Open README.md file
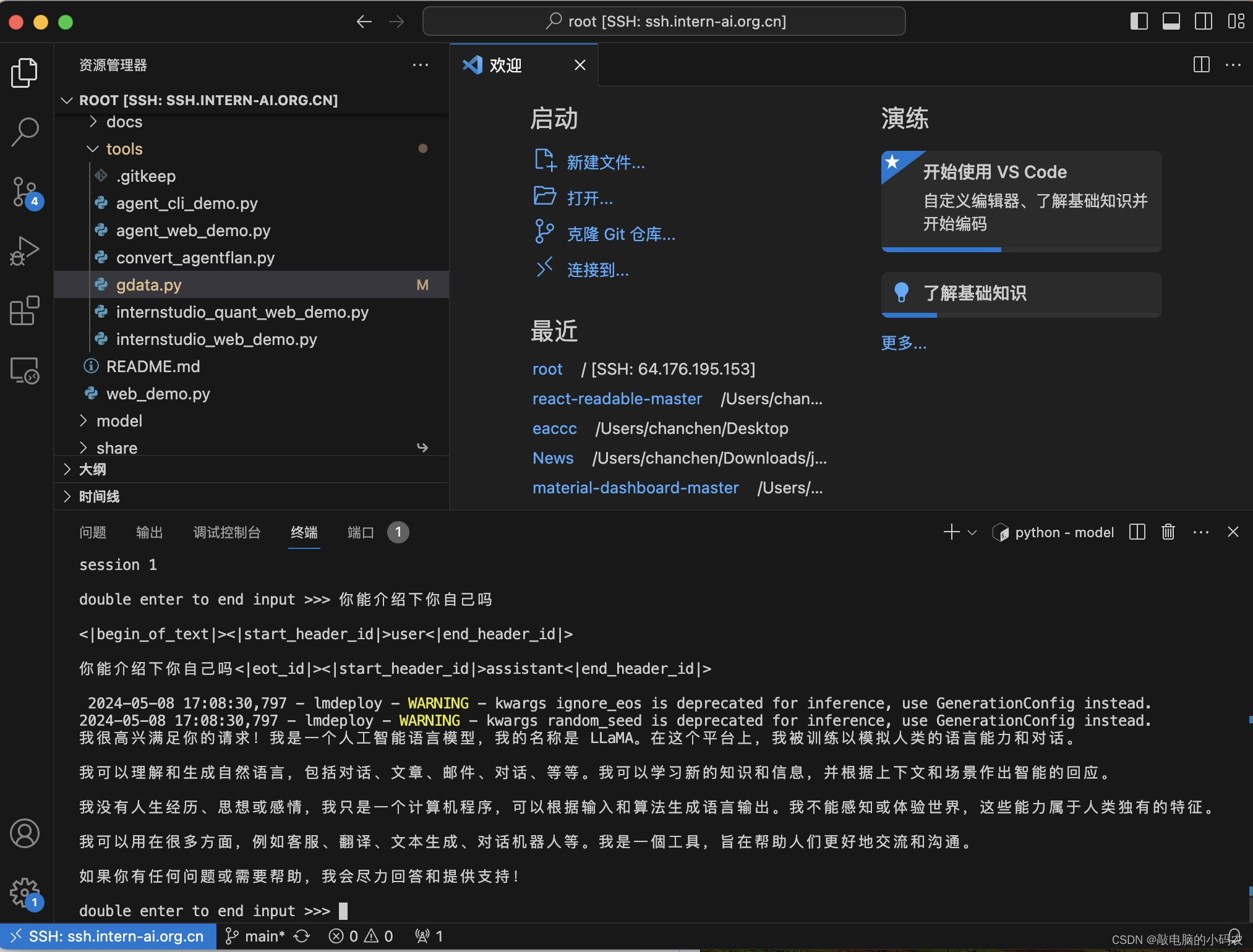Screen dimensions: 1253x952 pos(251,367)
